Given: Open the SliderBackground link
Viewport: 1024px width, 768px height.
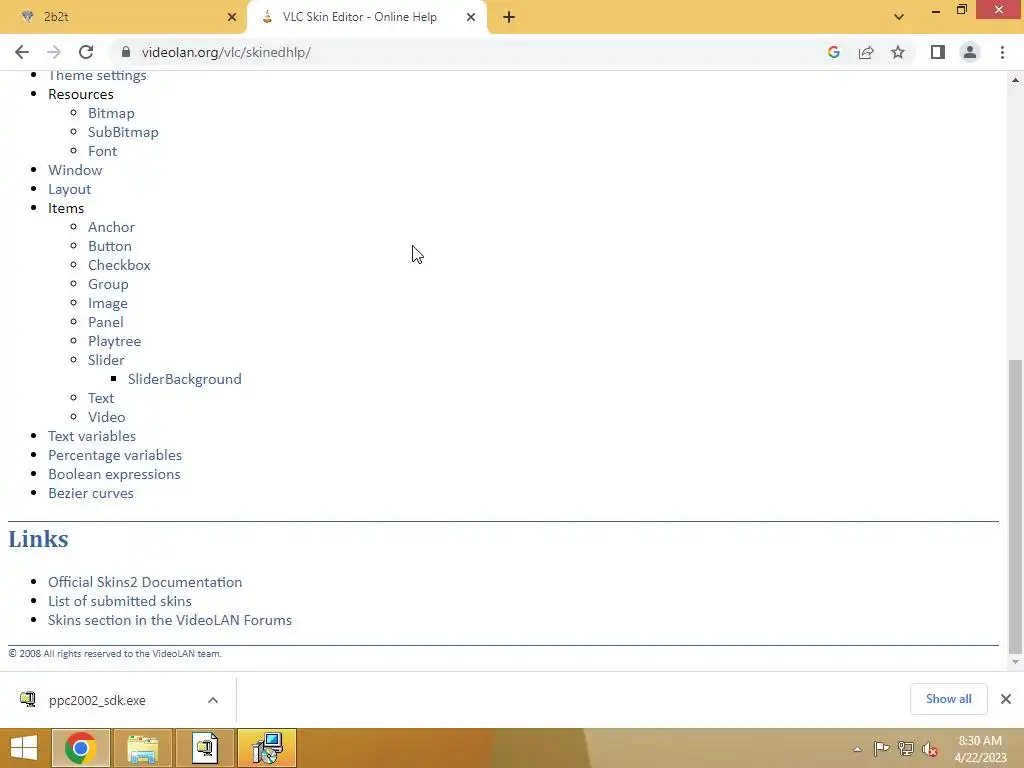Looking at the screenshot, I should [185, 379].
